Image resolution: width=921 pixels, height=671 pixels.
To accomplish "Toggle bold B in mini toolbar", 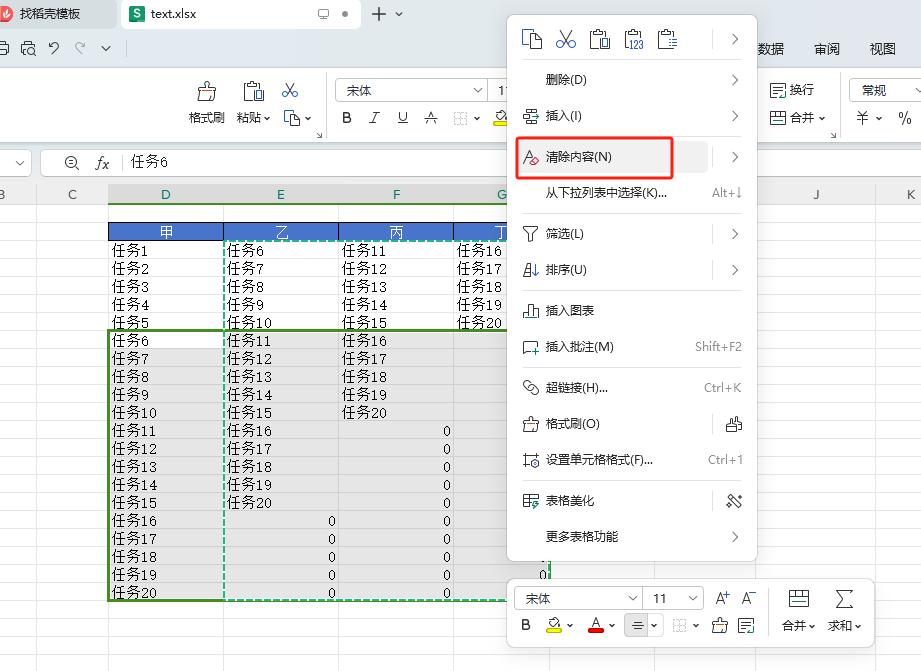I will coord(526,625).
